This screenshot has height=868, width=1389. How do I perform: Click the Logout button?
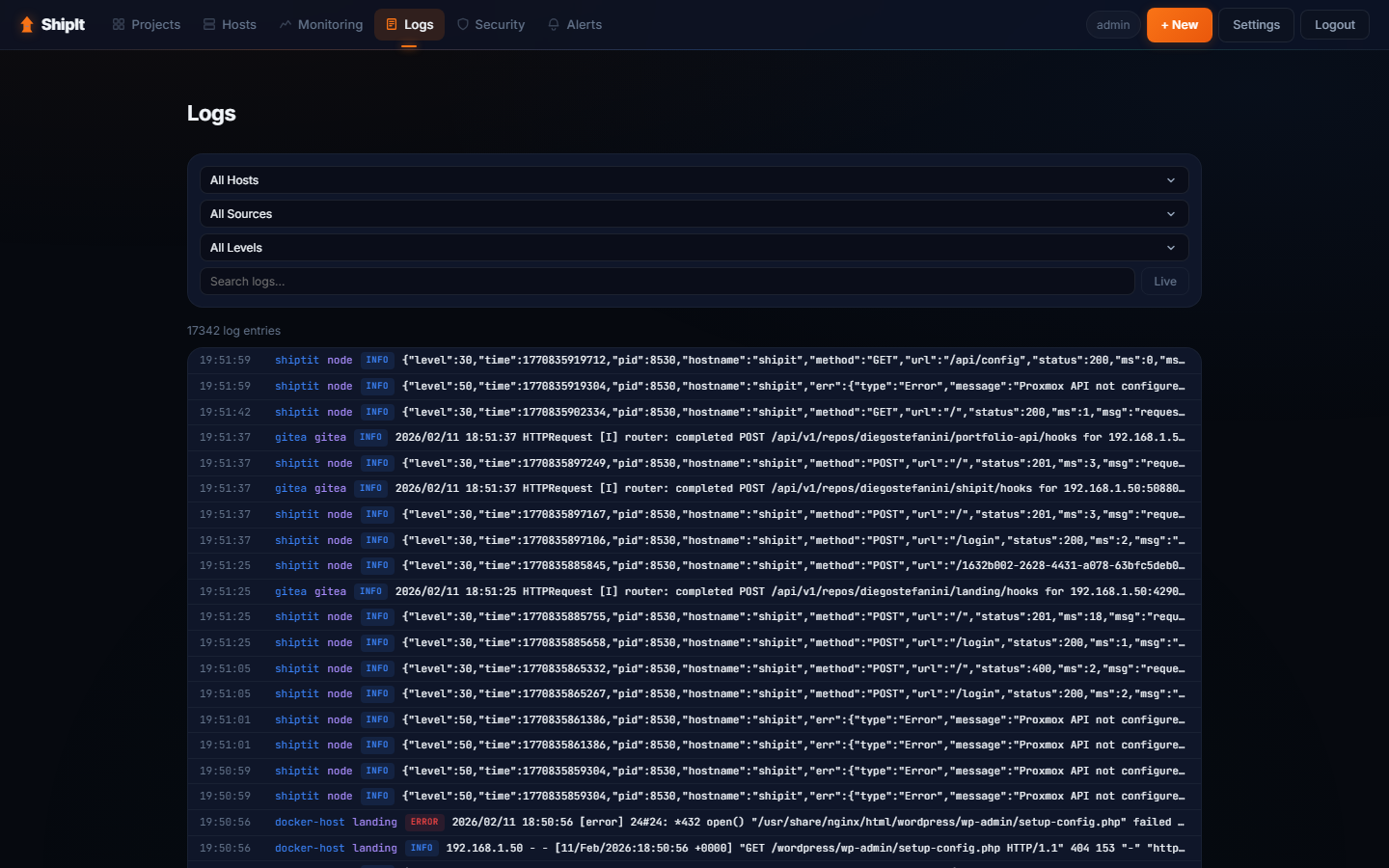tap(1334, 25)
